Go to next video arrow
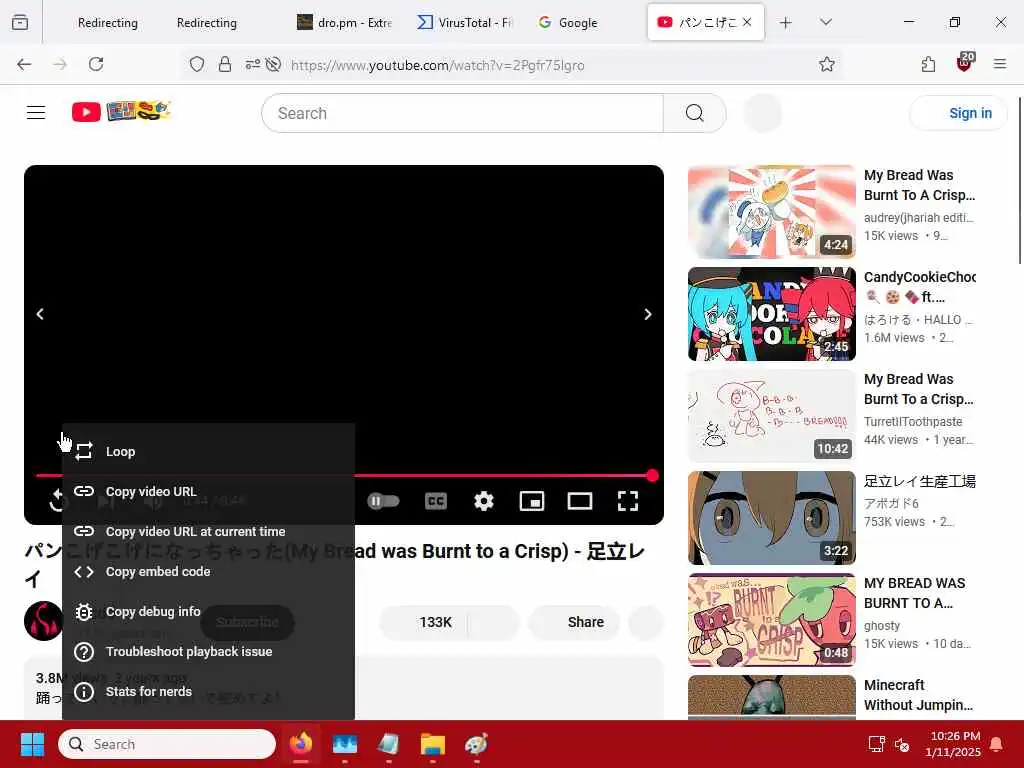The image size is (1024, 768). tap(647, 314)
